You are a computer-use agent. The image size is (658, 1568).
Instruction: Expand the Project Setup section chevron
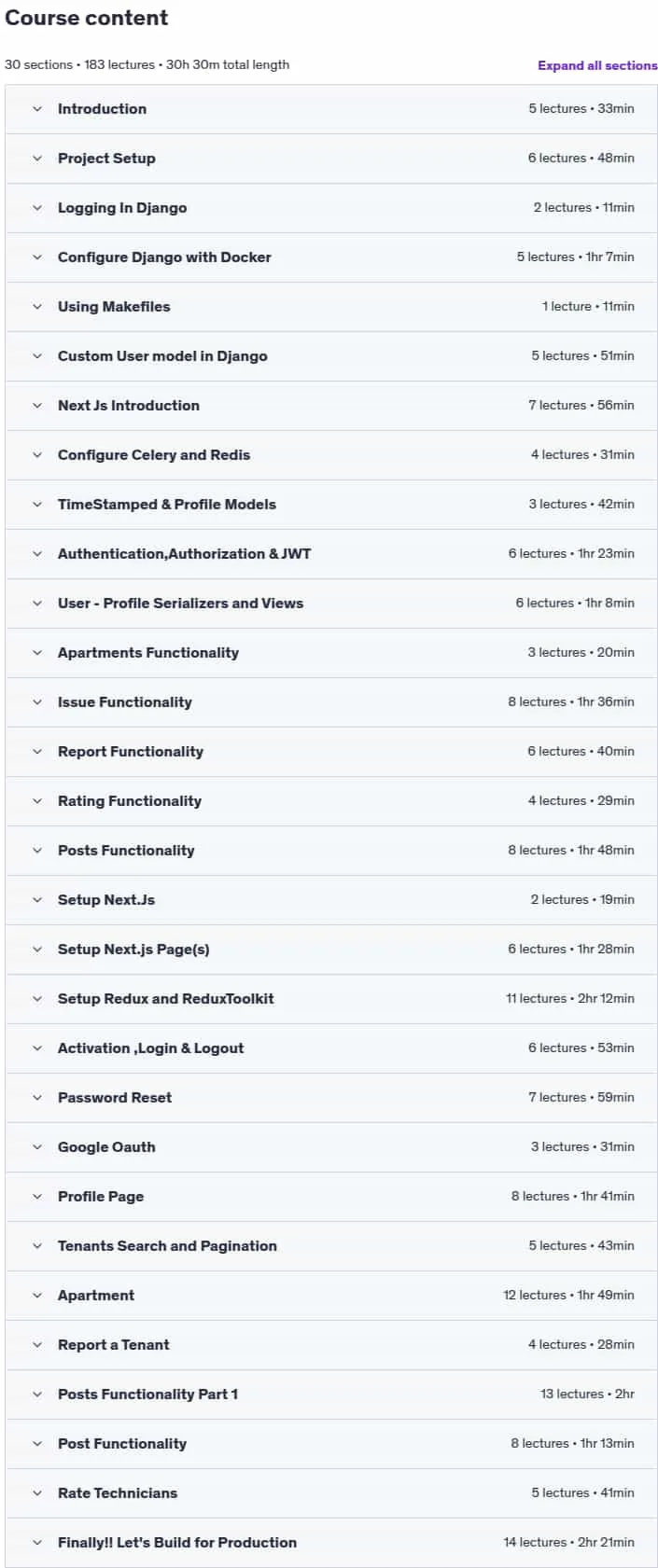tap(37, 159)
